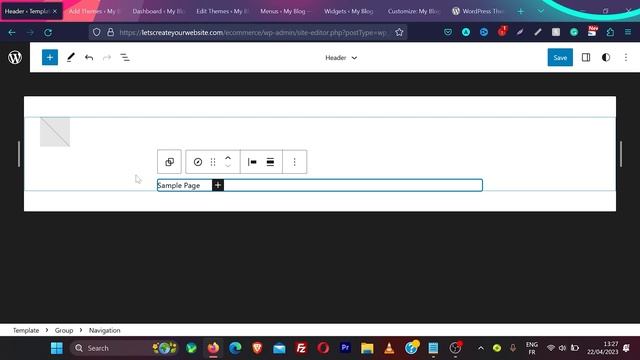Grab the block drag handle
This screenshot has width=640, height=360.
click(213, 162)
